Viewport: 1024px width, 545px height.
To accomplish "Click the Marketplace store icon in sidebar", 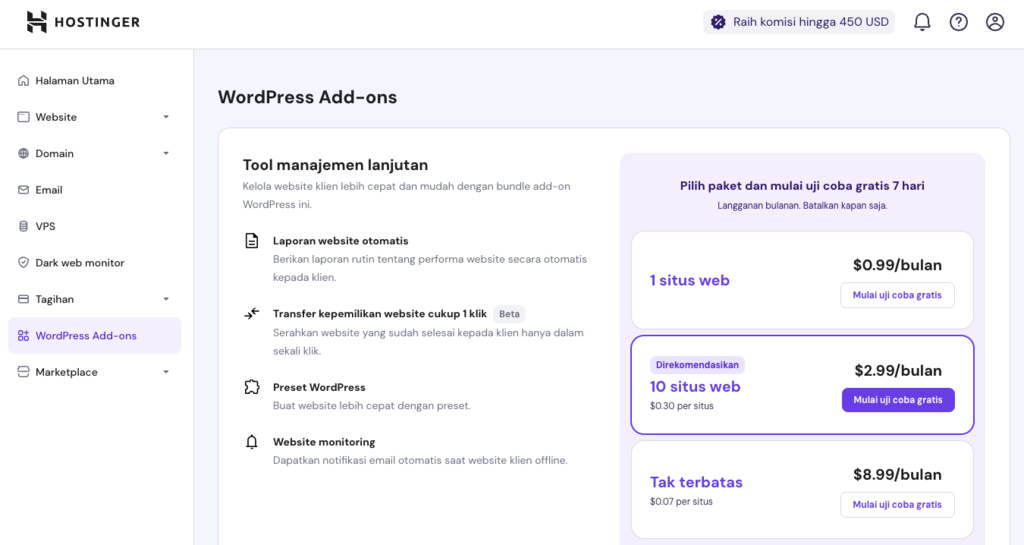I will pyautogui.click(x=24, y=372).
